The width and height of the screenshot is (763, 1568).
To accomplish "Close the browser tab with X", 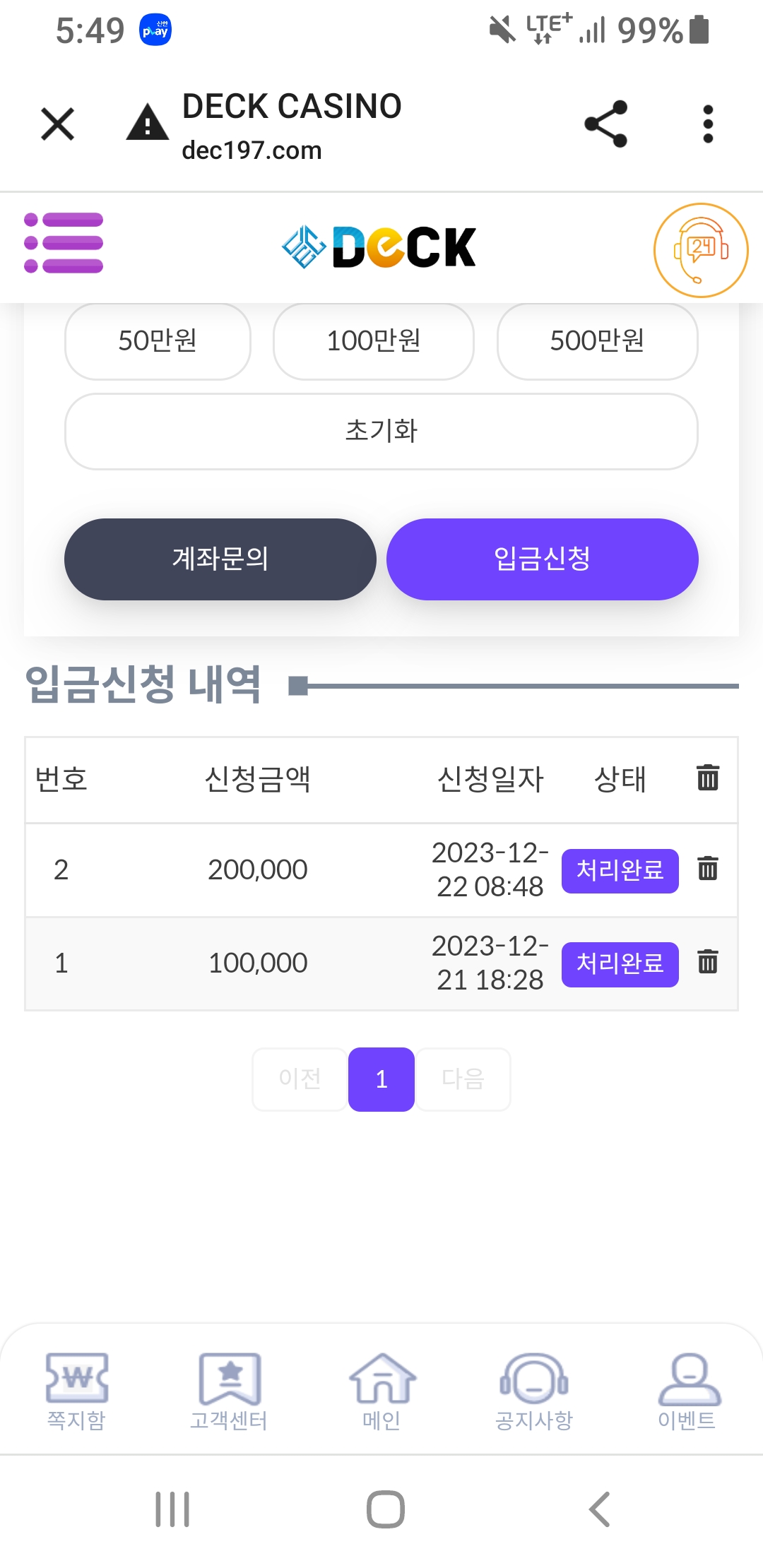I will click(58, 124).
